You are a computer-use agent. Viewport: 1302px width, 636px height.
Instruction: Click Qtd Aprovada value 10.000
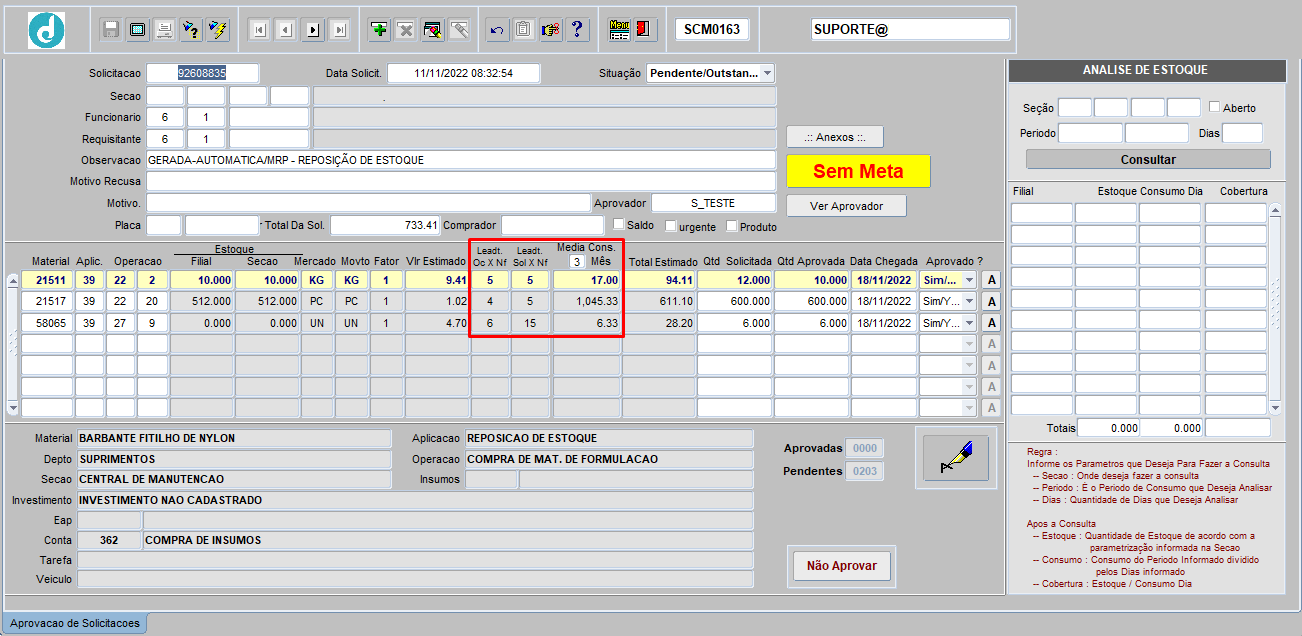click(x=811, y=280)
